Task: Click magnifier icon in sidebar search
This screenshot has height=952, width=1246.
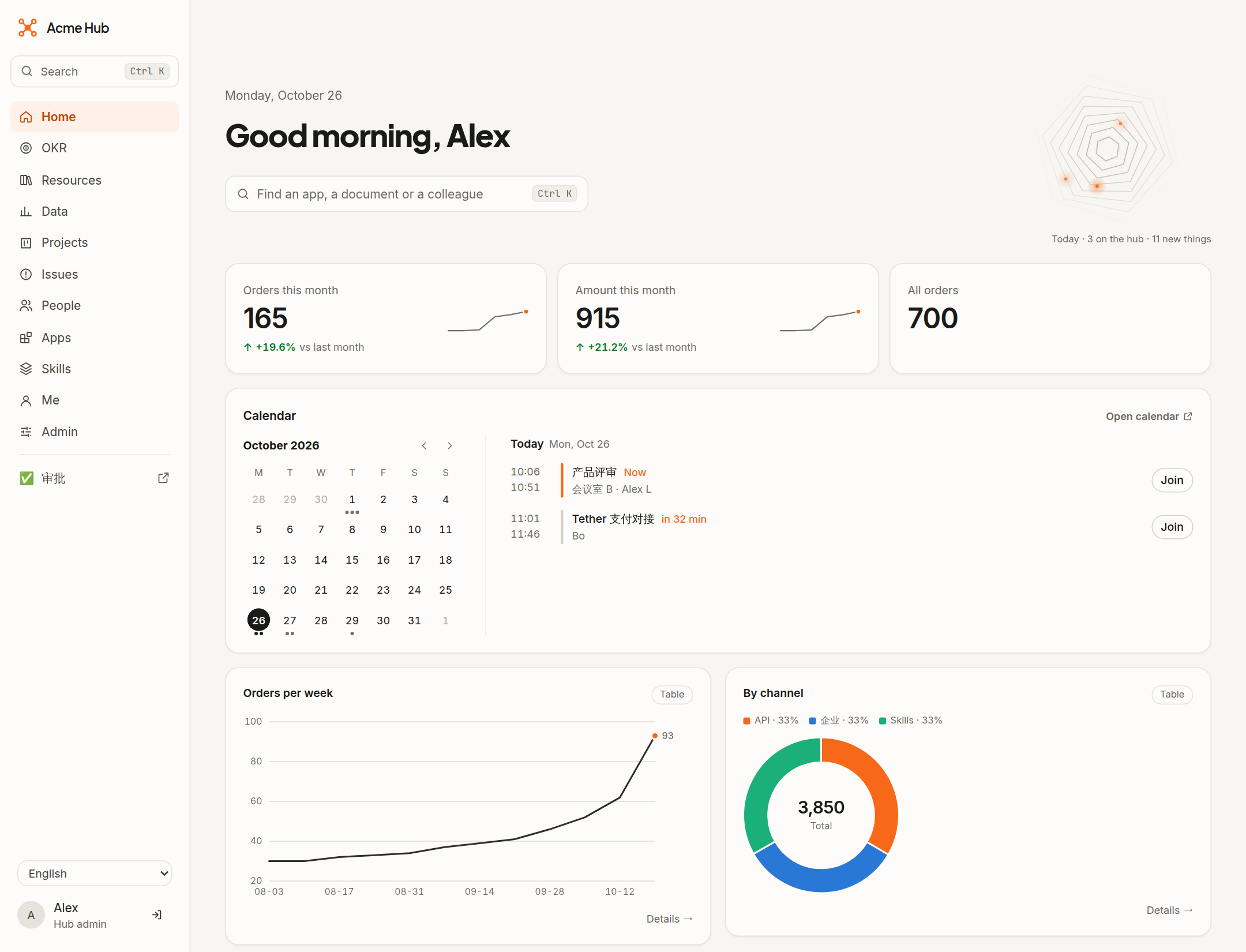Action: coord(27,71)
